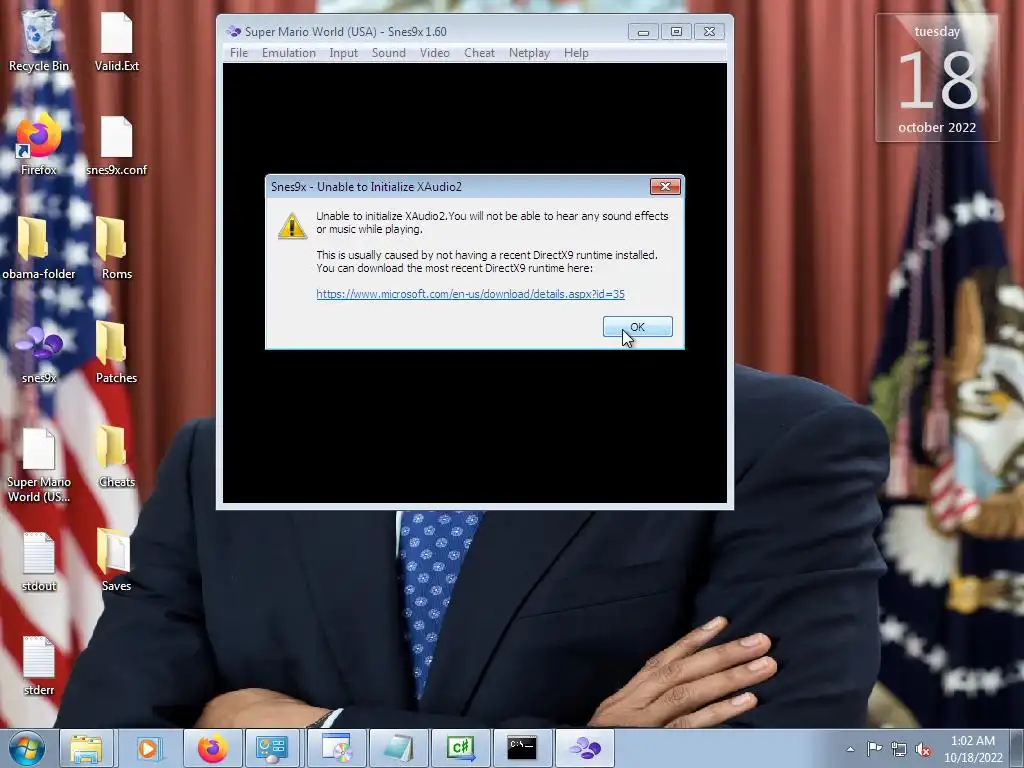Open the File menu in Snes9x
The width and height of the screenshot is (1024, 768).
(x=239, y=53)
